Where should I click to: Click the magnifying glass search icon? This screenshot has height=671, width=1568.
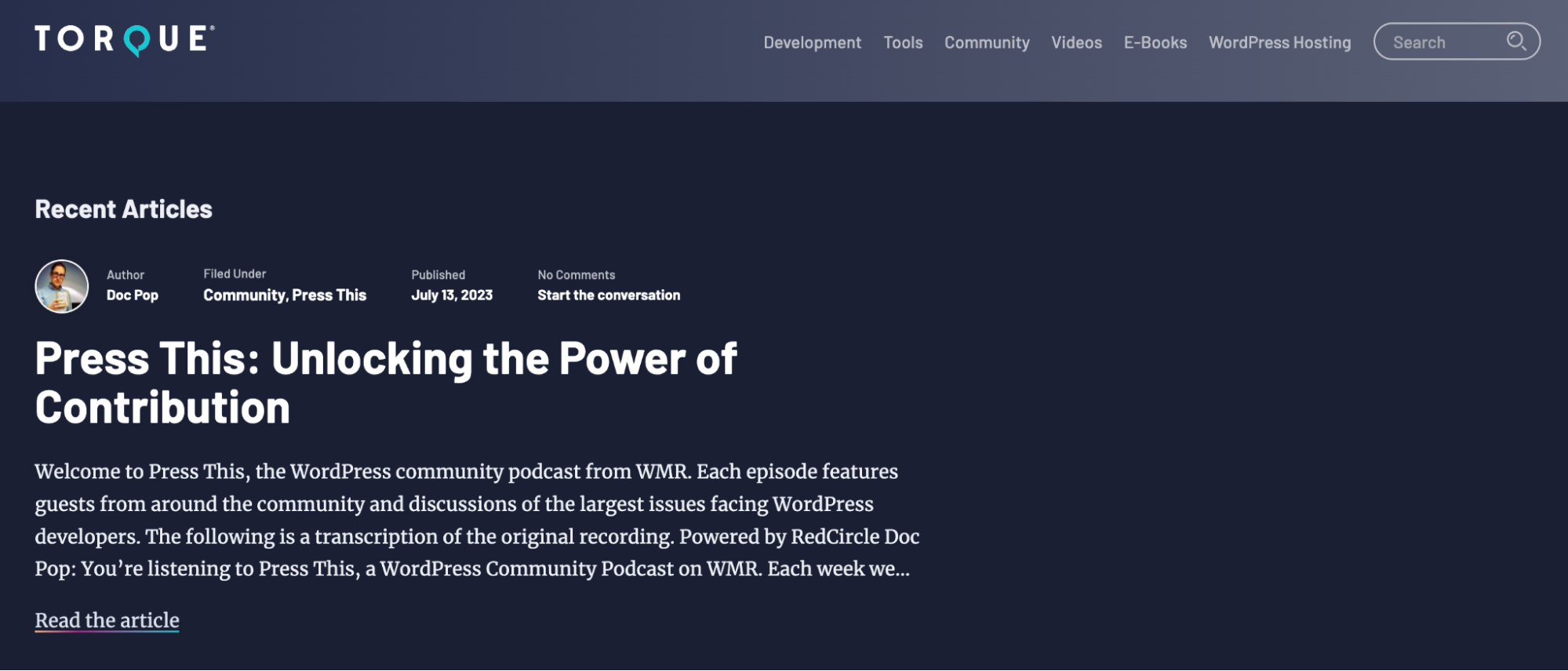[x=1515, y=41]
